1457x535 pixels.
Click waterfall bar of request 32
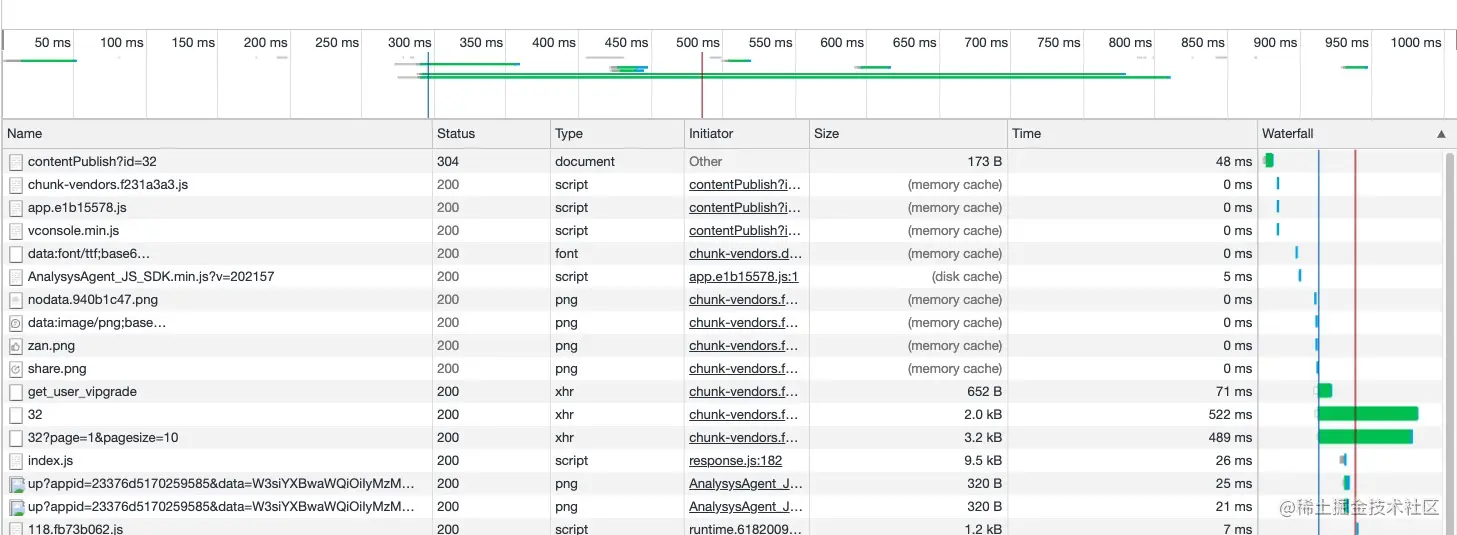tap(1367, 414)
